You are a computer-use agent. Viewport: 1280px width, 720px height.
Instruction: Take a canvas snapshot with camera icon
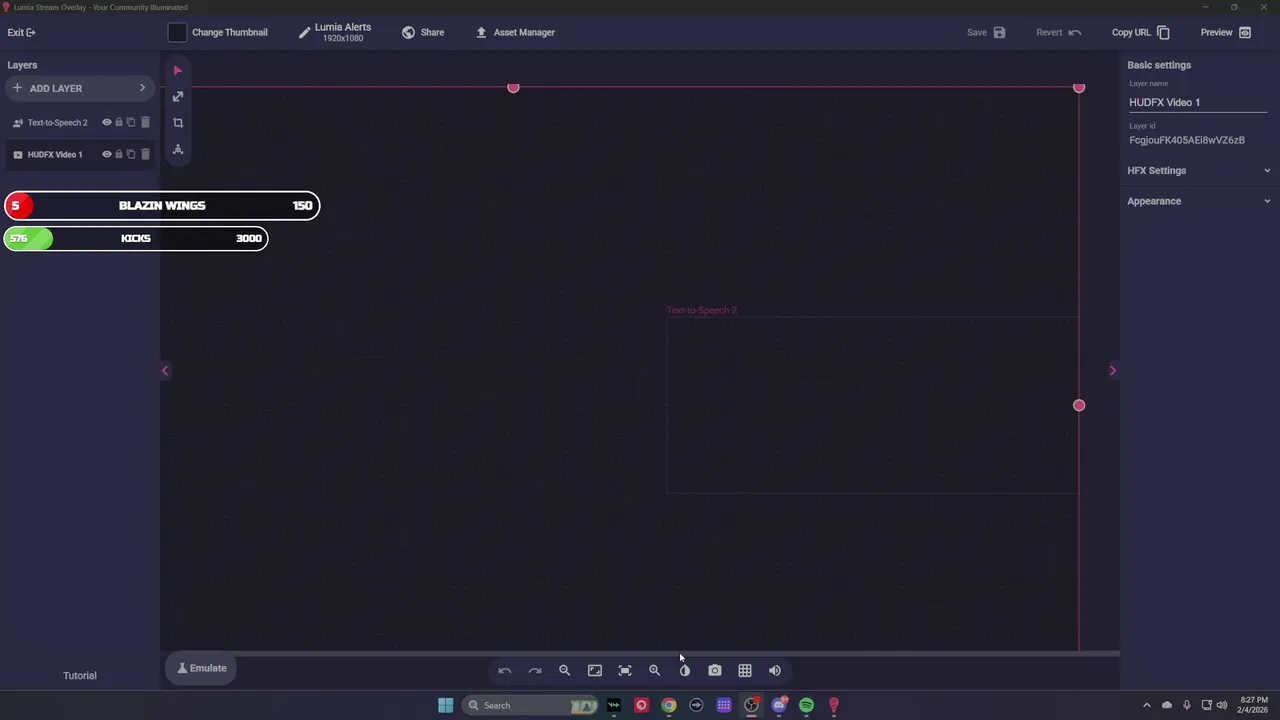click(715, 671)
